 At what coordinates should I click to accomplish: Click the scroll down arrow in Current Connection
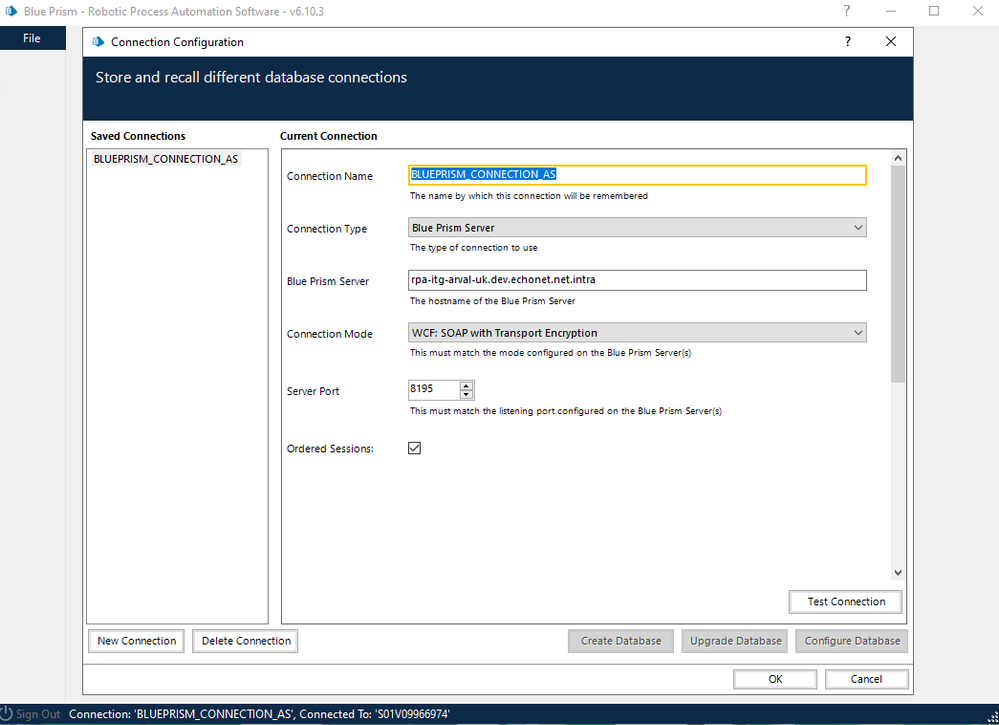[x=898, y=573]
